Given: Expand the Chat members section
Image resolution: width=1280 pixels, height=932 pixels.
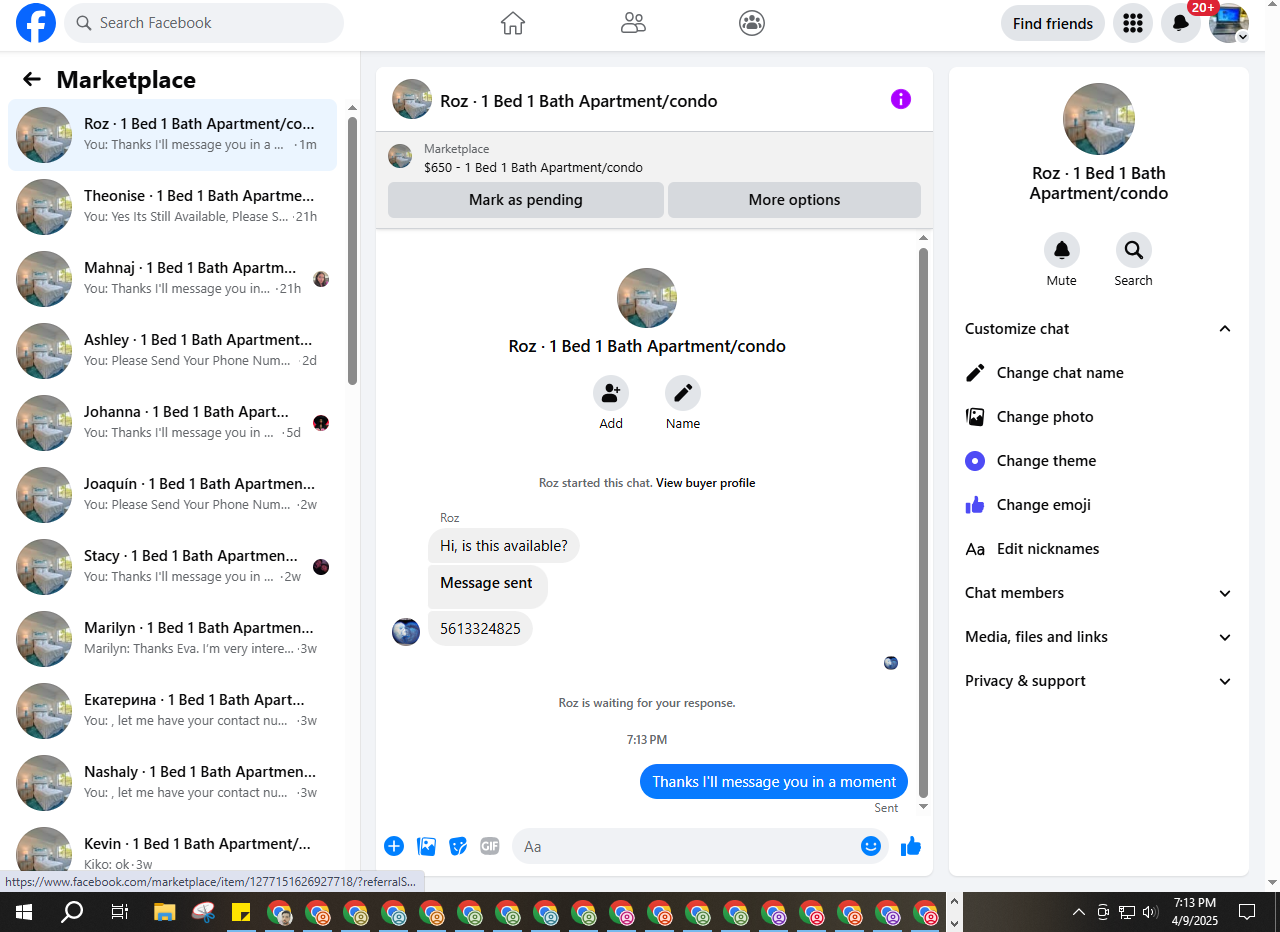Looking at the screenshot, I should [x=1099, y=593].
